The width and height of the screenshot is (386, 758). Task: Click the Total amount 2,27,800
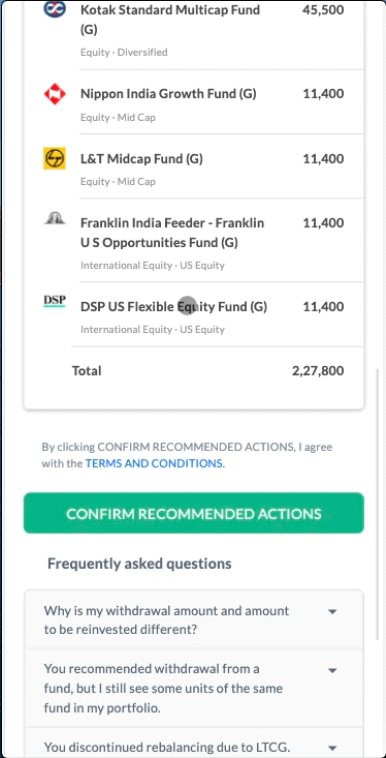(318, 371)
